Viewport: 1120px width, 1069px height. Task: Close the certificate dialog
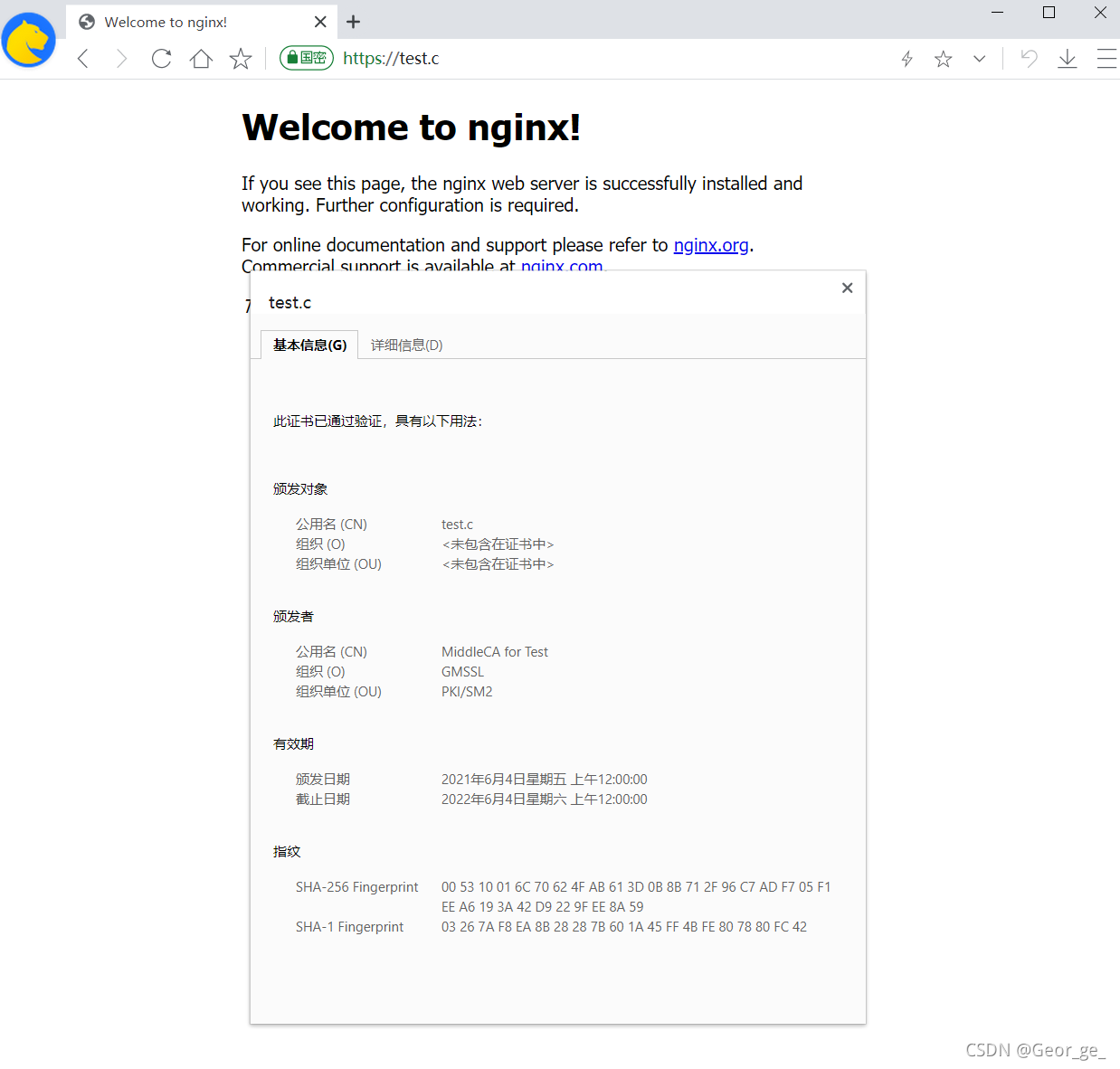[x=848, y=288]
